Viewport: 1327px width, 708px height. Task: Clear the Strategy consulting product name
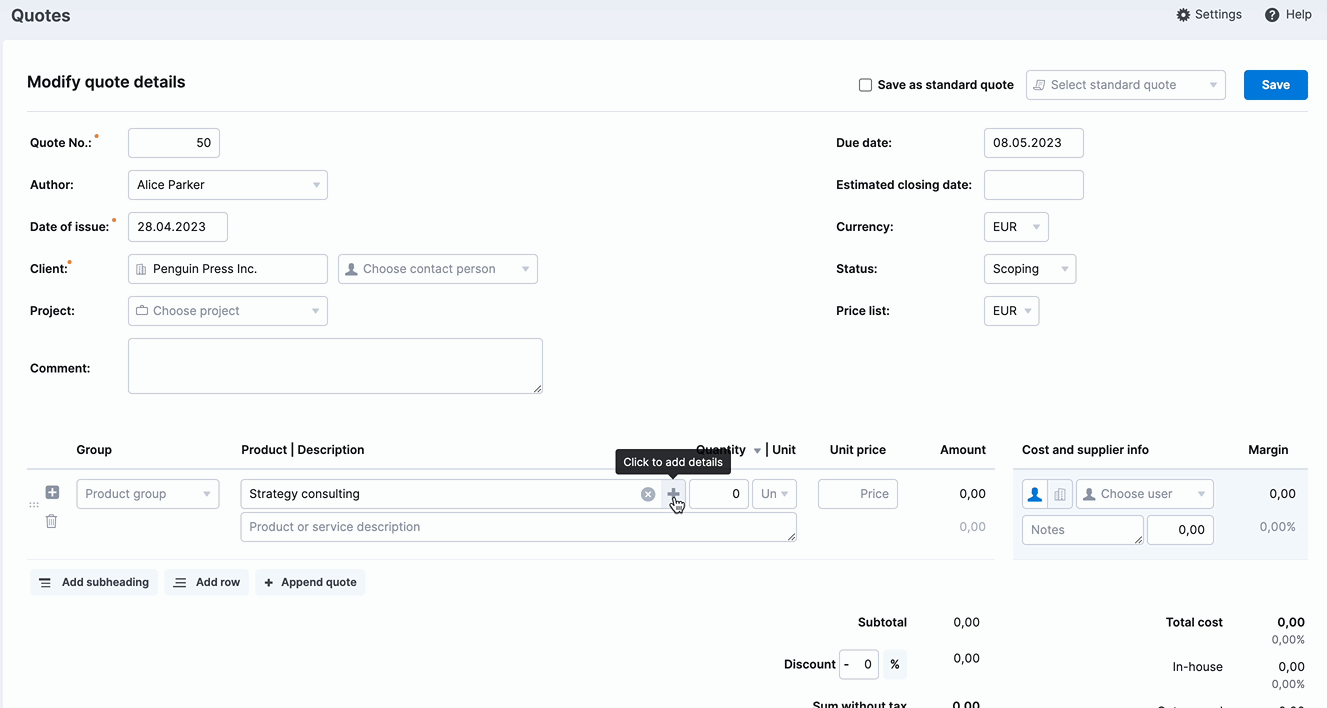tap(648, 494)
